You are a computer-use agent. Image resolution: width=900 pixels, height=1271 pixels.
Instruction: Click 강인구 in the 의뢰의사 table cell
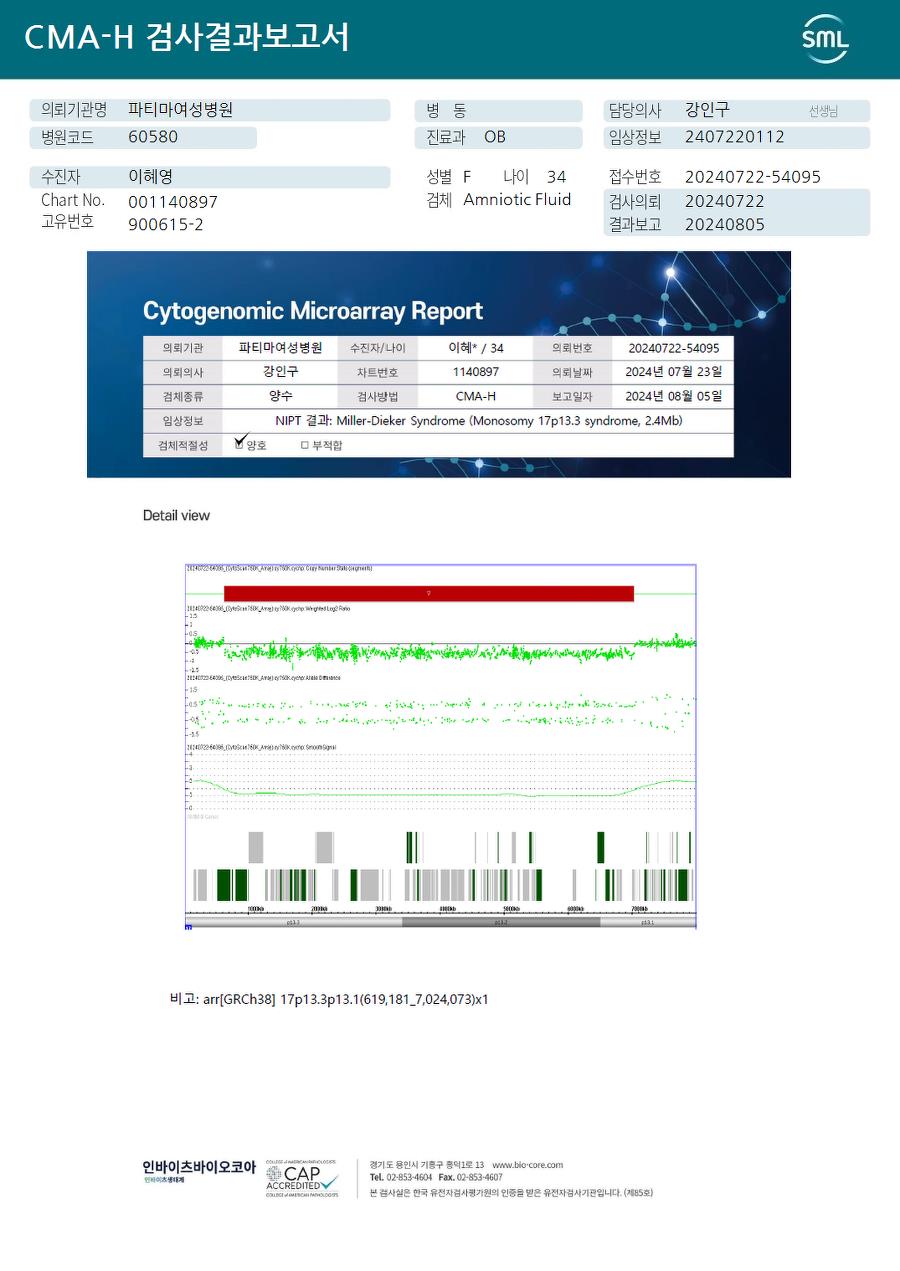(281, 371)
